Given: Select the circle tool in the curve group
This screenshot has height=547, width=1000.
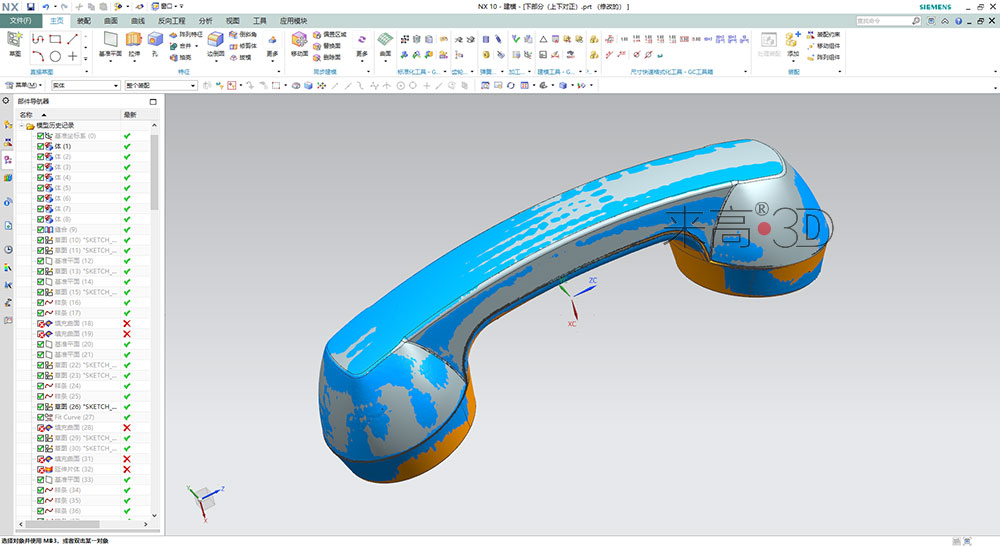Looking at the screenshot, I should point(55,56).
